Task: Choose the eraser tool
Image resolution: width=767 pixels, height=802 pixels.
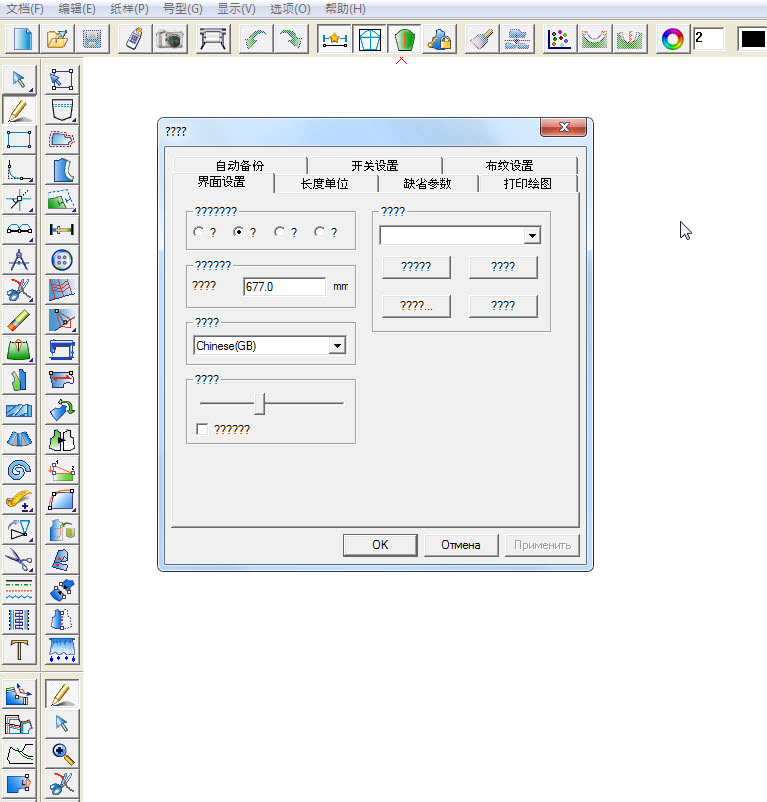Action: (x=19, y=320)
